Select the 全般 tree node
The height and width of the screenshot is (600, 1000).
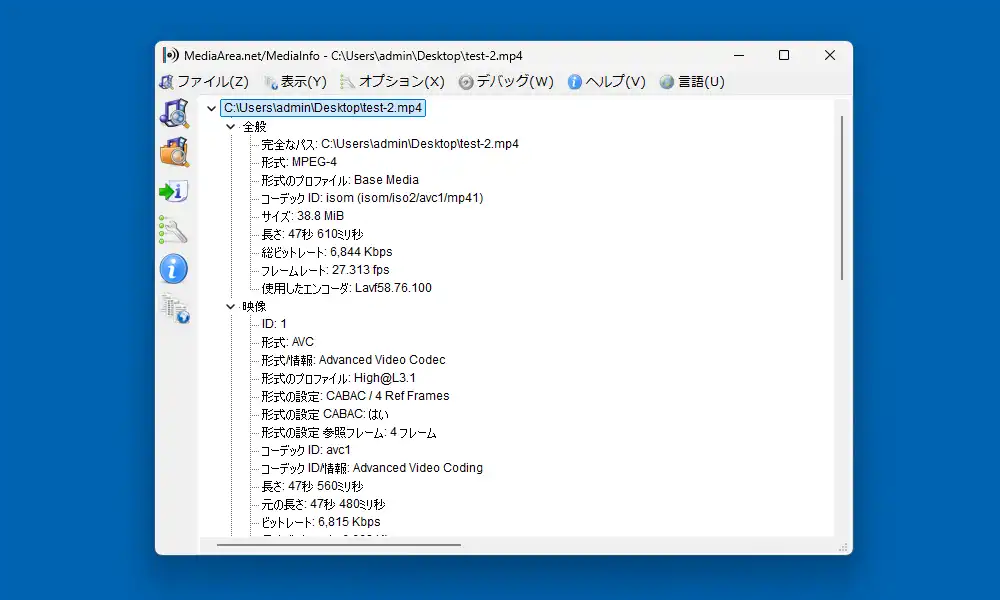[x=254, y=127]
